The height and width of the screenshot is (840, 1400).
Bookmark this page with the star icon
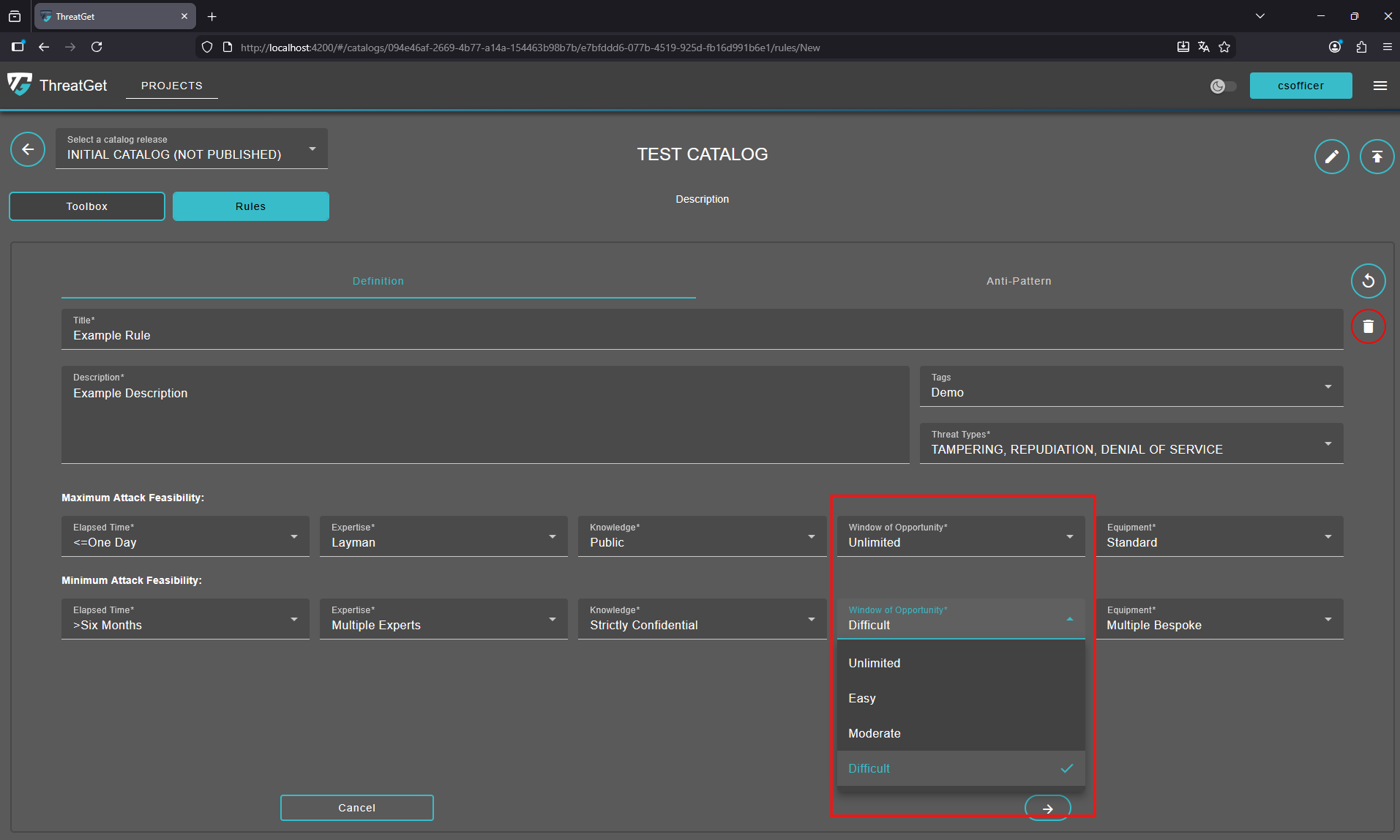(x=1224, y=48)
